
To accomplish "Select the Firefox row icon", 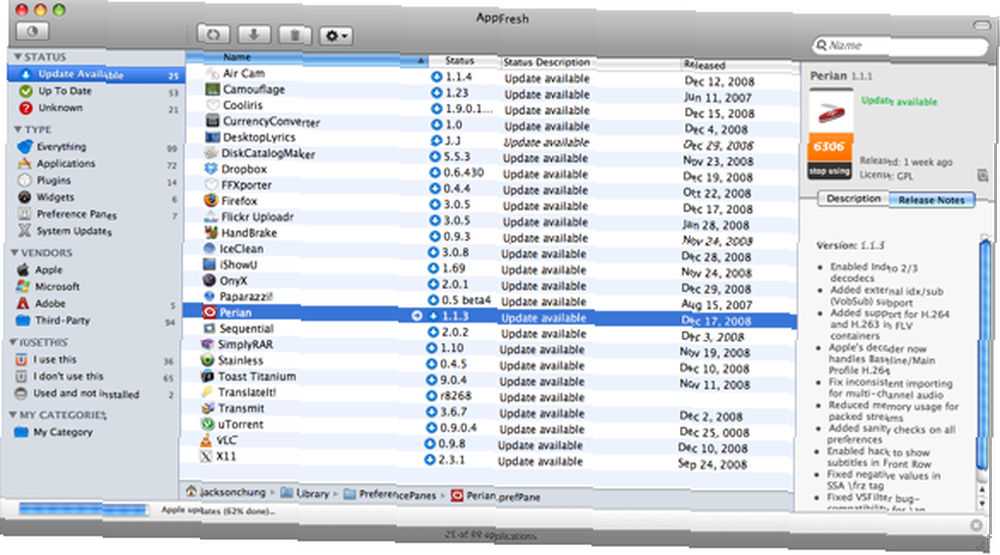I will [210, 200].
